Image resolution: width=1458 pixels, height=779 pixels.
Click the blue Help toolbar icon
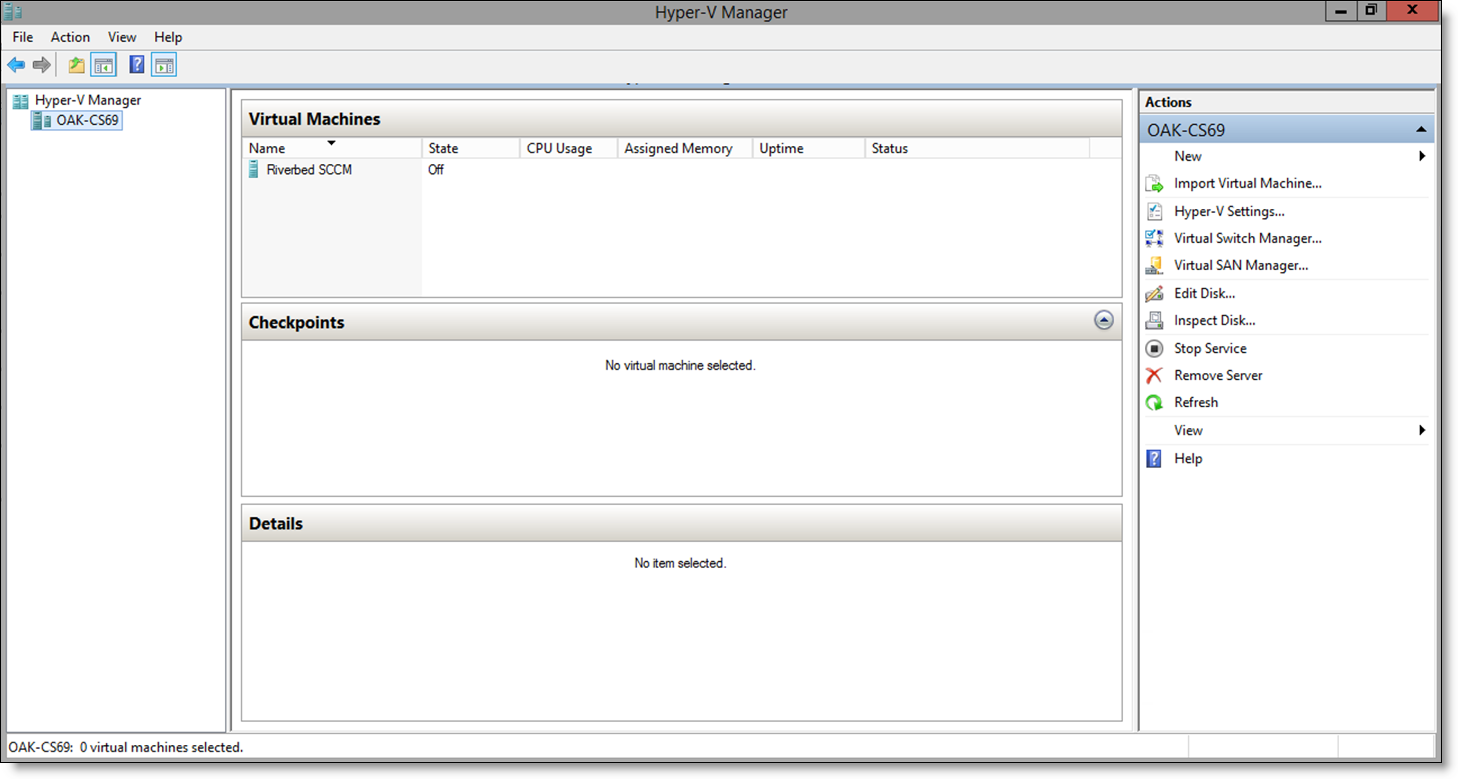[x=137, y=65]
